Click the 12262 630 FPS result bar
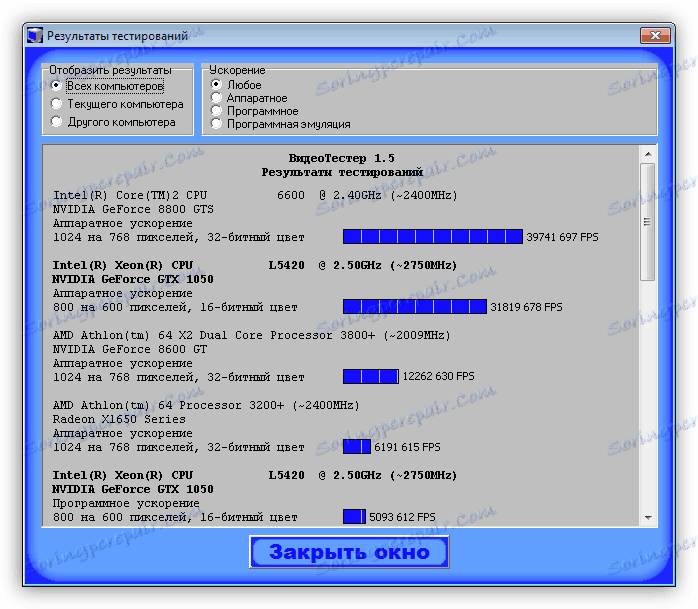Image resolution: width=698 pixels, height=609 pixels. (x=371, y=377)
